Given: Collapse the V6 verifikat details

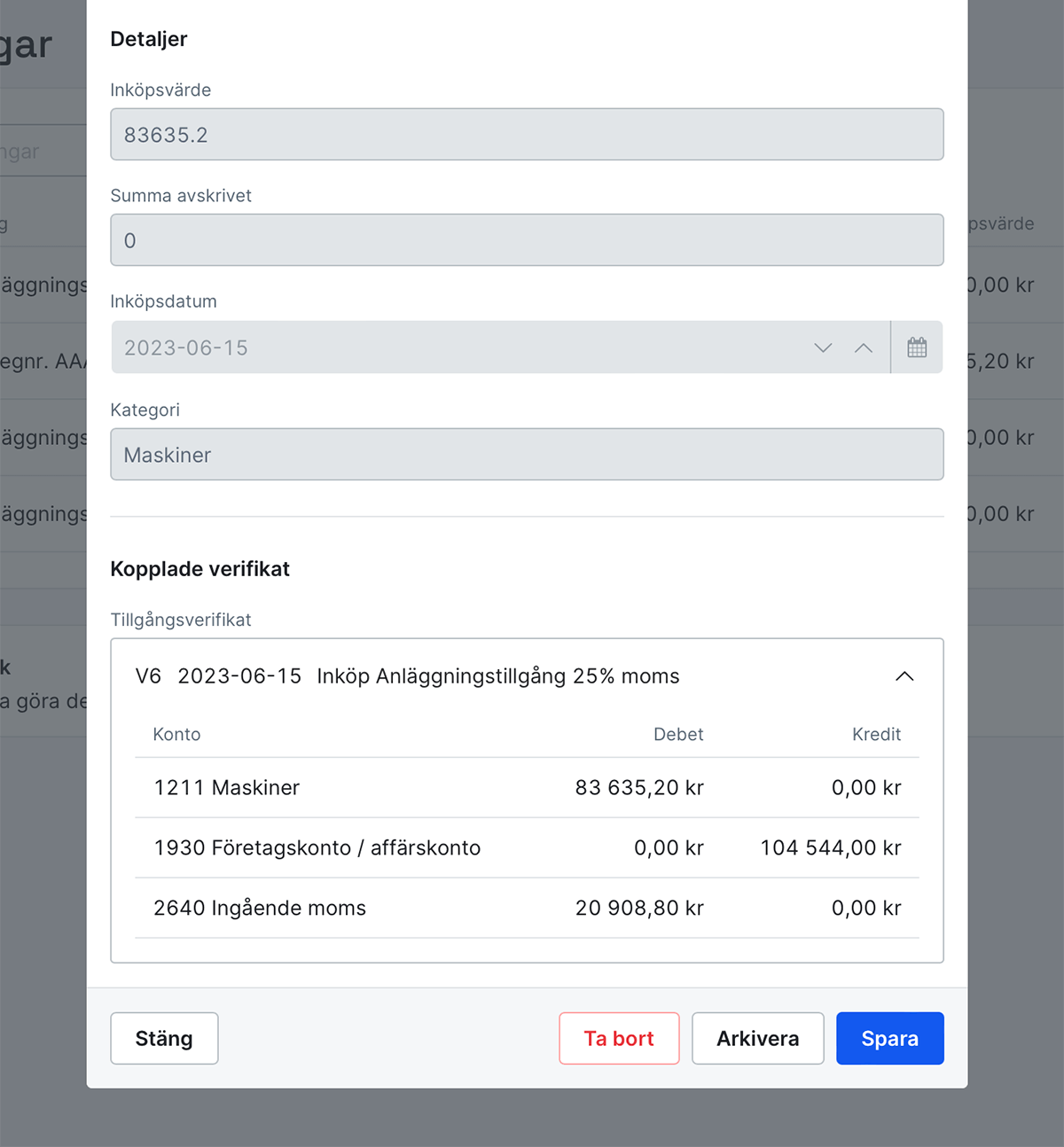Looking at the screenshot, I should pyautogui.click(x=904, y=675).
